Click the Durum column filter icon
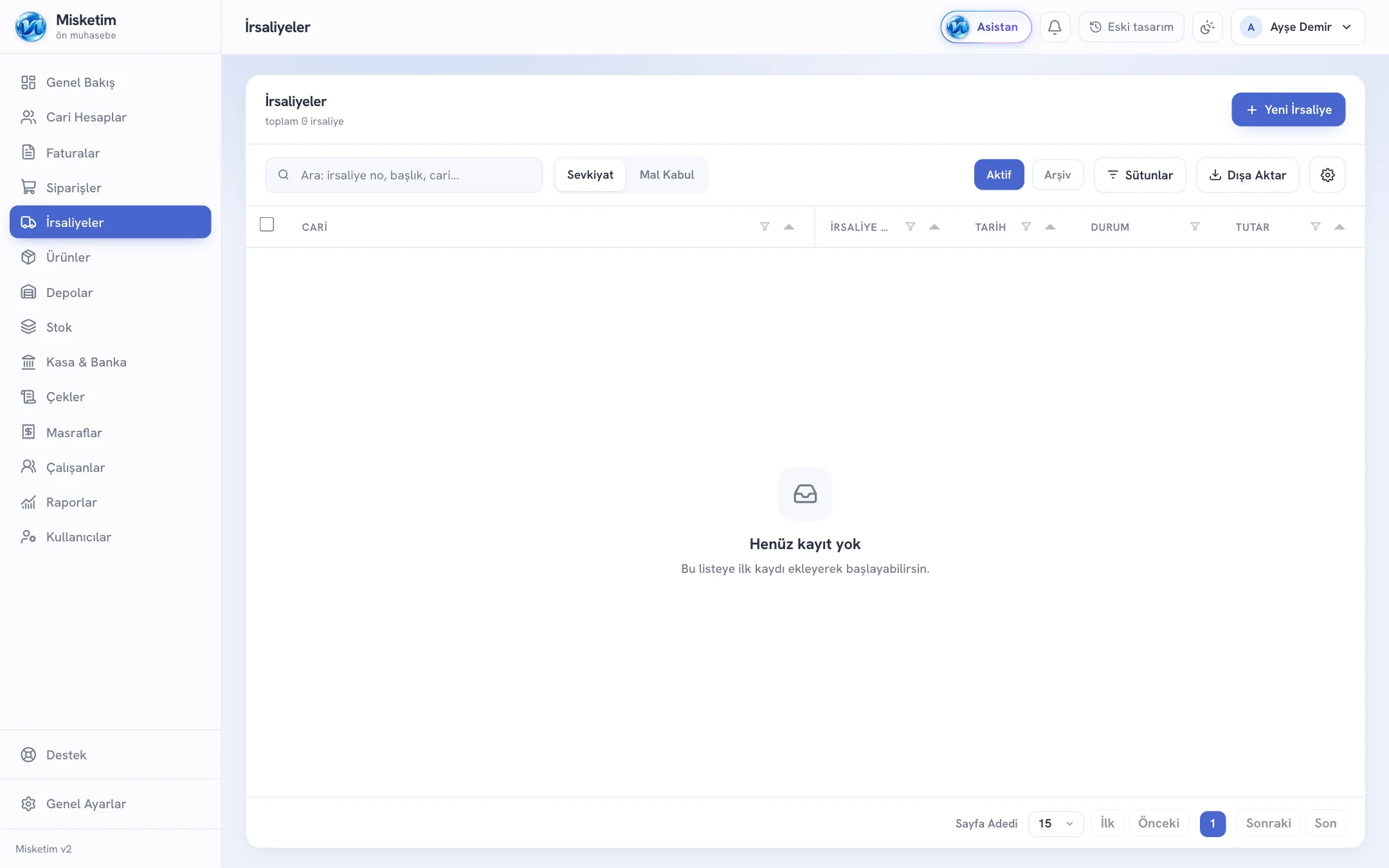 [1195, 226]
